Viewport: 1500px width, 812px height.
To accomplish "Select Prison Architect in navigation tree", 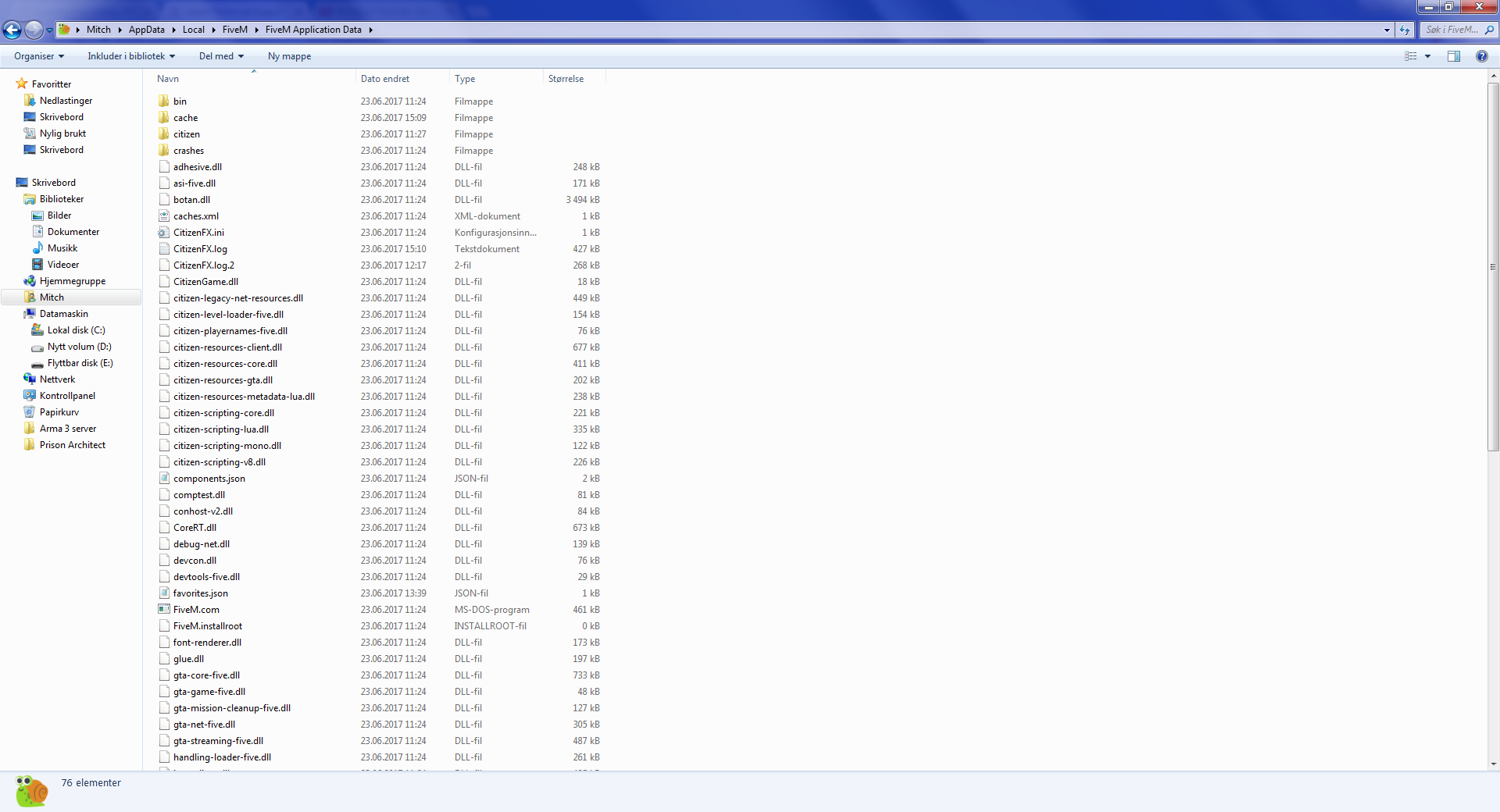I will click(73, 445).
